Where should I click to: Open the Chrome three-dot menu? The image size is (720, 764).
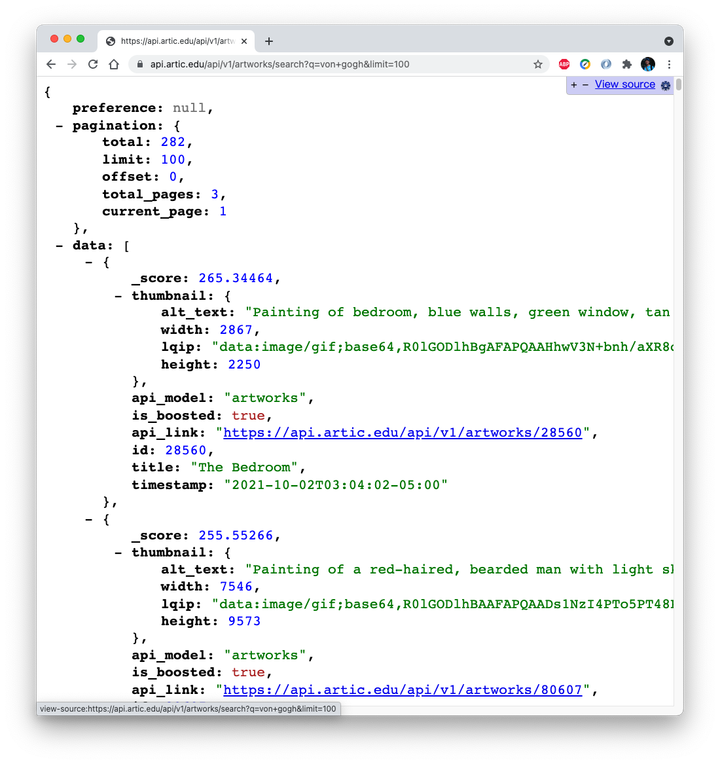(x=669, y=64)
